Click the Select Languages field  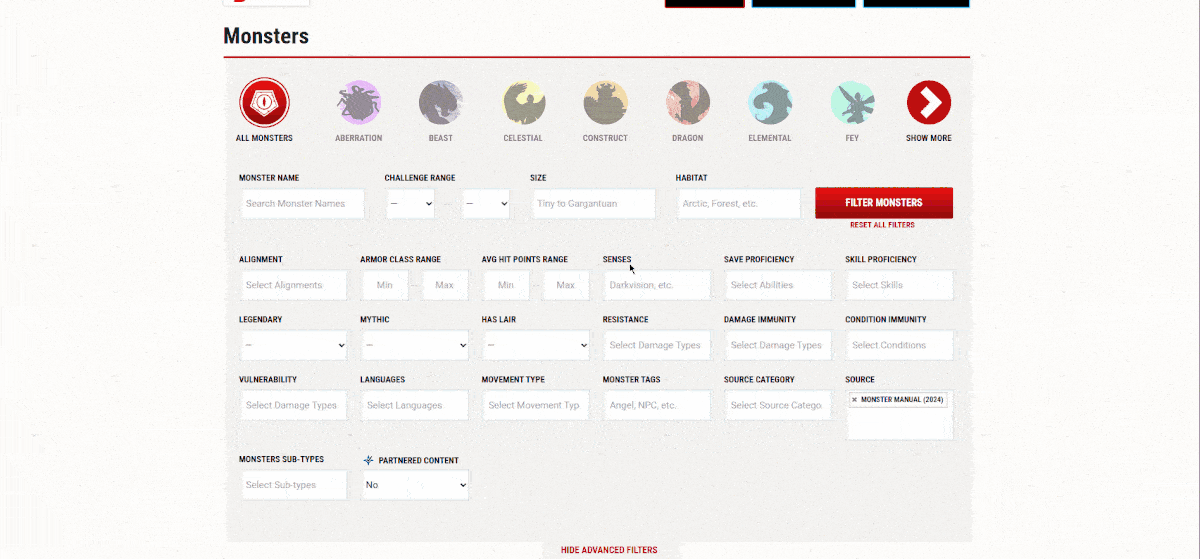click(x=414, y=405)
